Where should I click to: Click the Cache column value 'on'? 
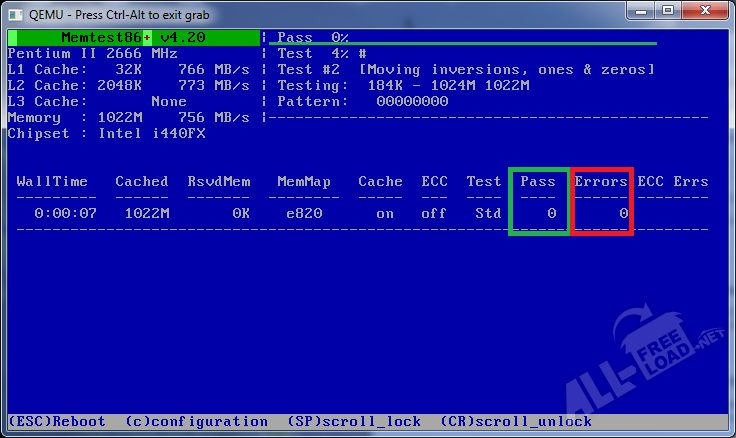(x=384, y=213)
